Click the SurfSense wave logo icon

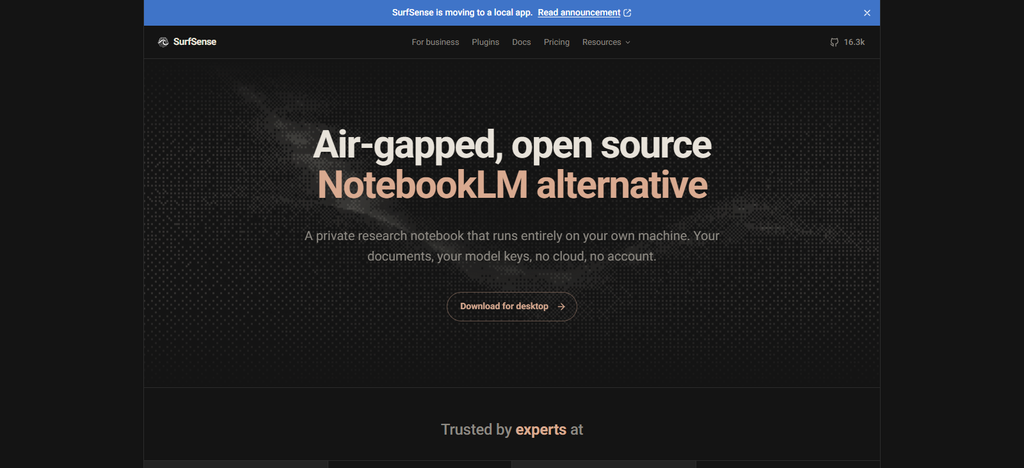click(x=163, y=42)
